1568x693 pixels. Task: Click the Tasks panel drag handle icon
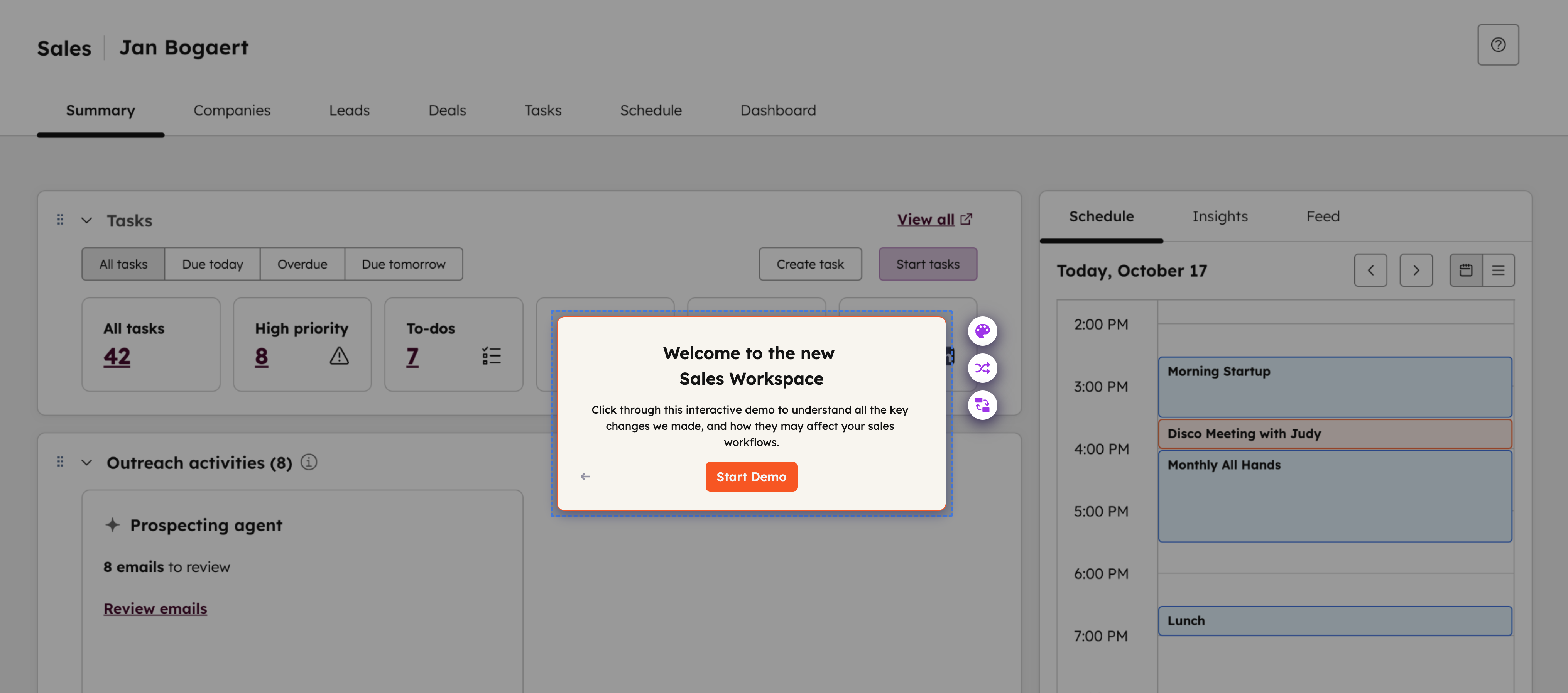[60, 219]
